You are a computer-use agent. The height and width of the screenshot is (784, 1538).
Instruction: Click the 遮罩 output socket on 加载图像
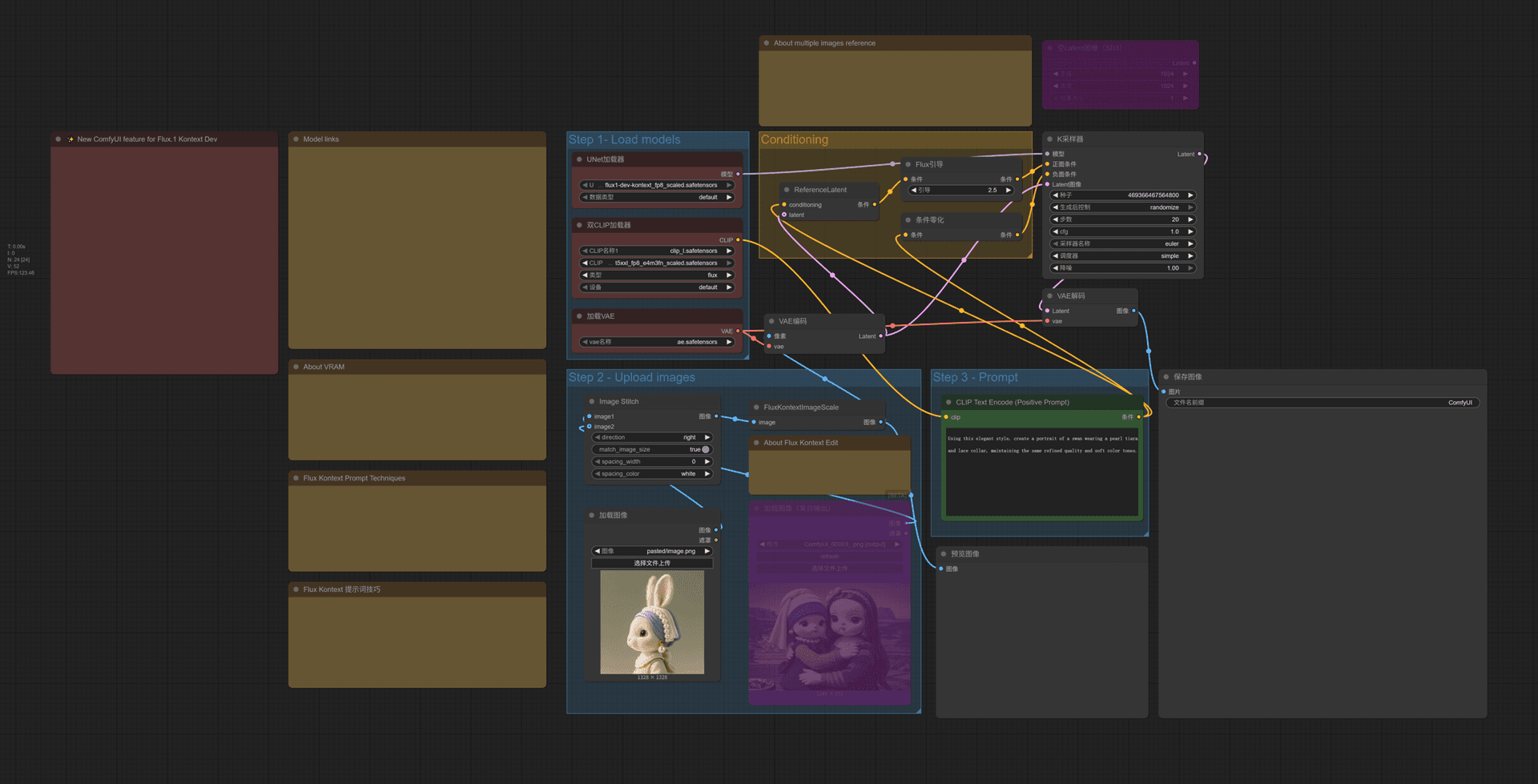pos(716,540)
